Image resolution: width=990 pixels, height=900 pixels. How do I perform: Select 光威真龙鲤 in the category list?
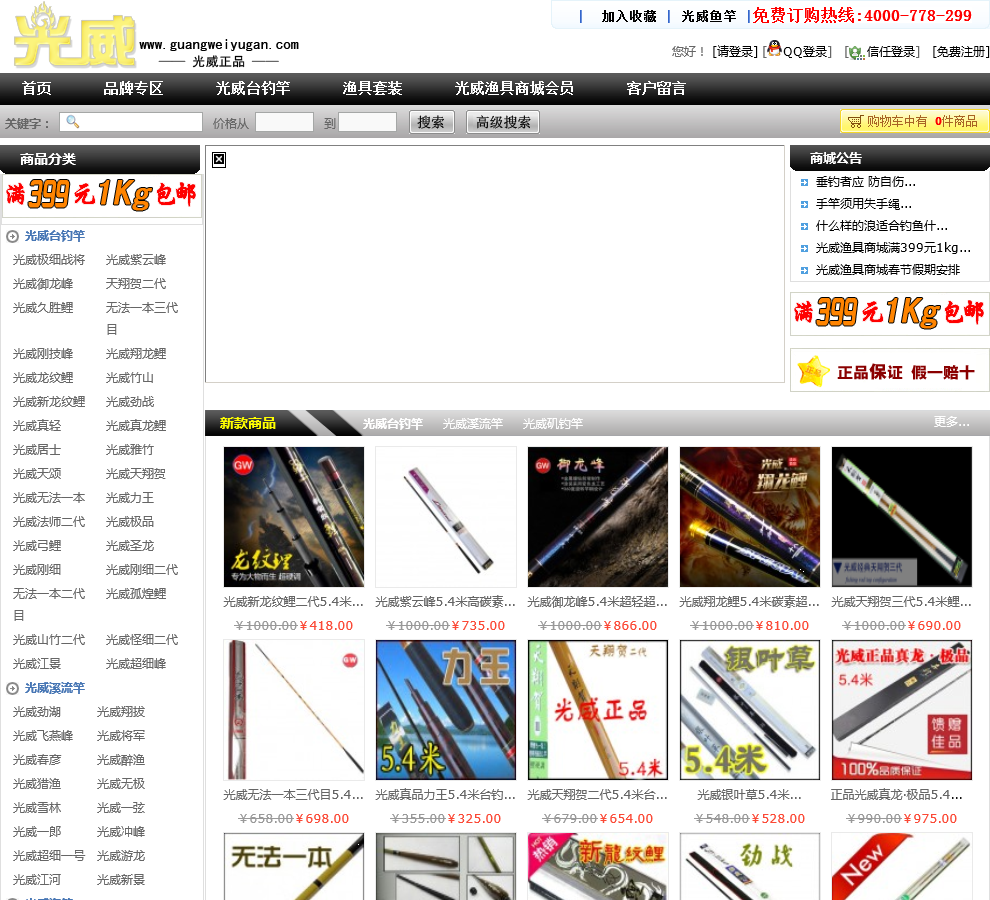coord(136,426)
